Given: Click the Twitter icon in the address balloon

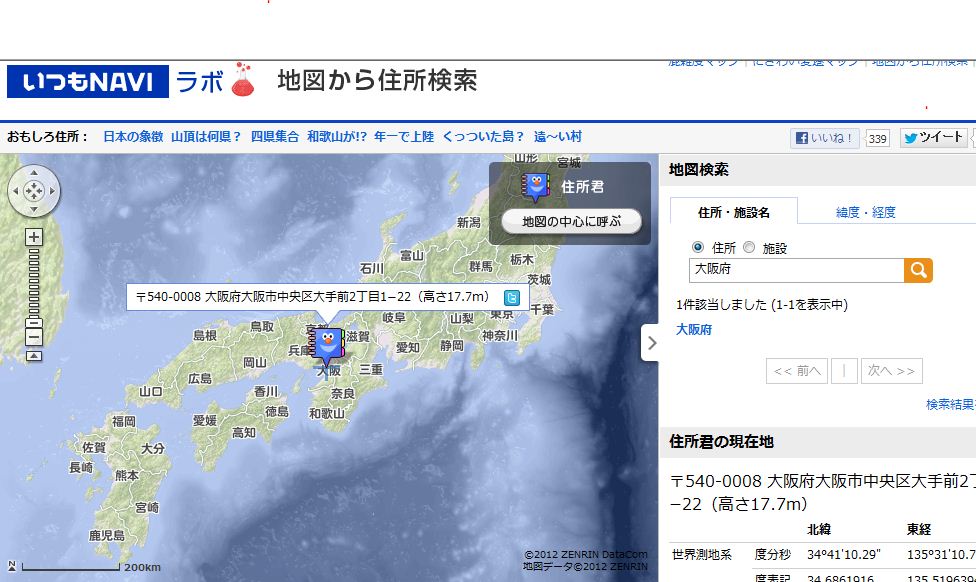Looking at the screenshot, I should pyautogui.click(x=512, y=298).
